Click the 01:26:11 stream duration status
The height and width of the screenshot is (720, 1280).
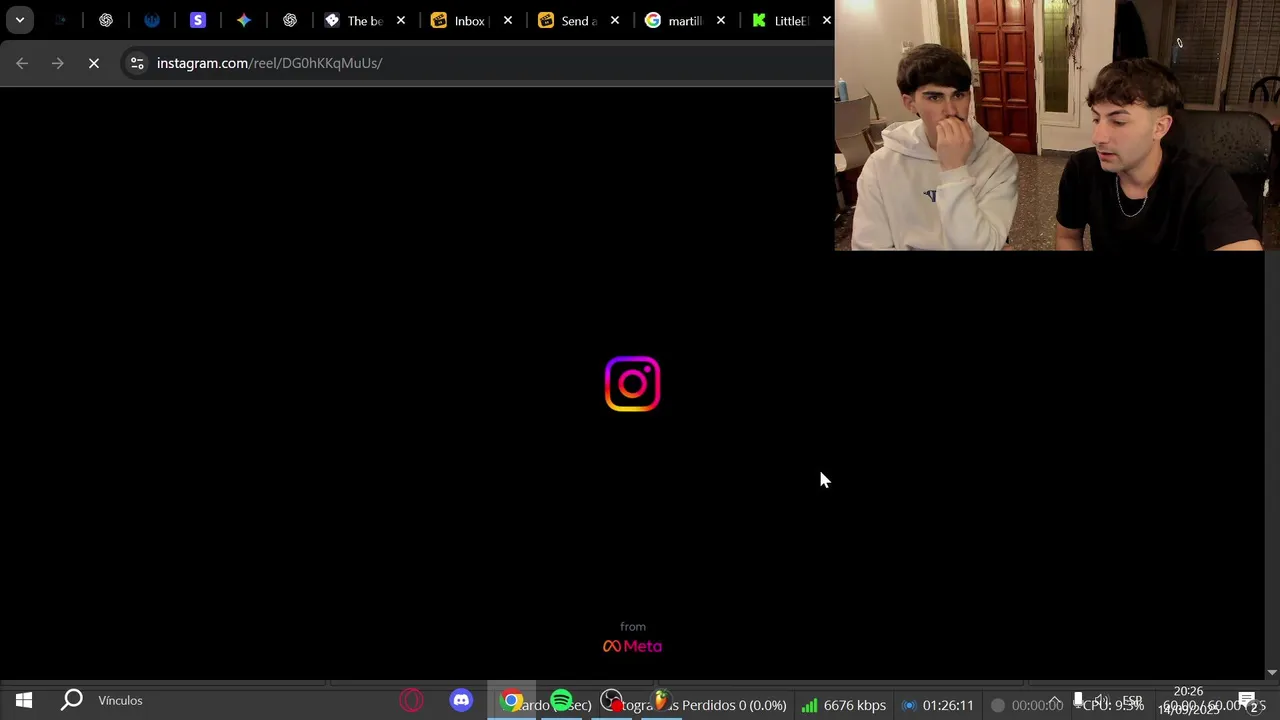937,705
